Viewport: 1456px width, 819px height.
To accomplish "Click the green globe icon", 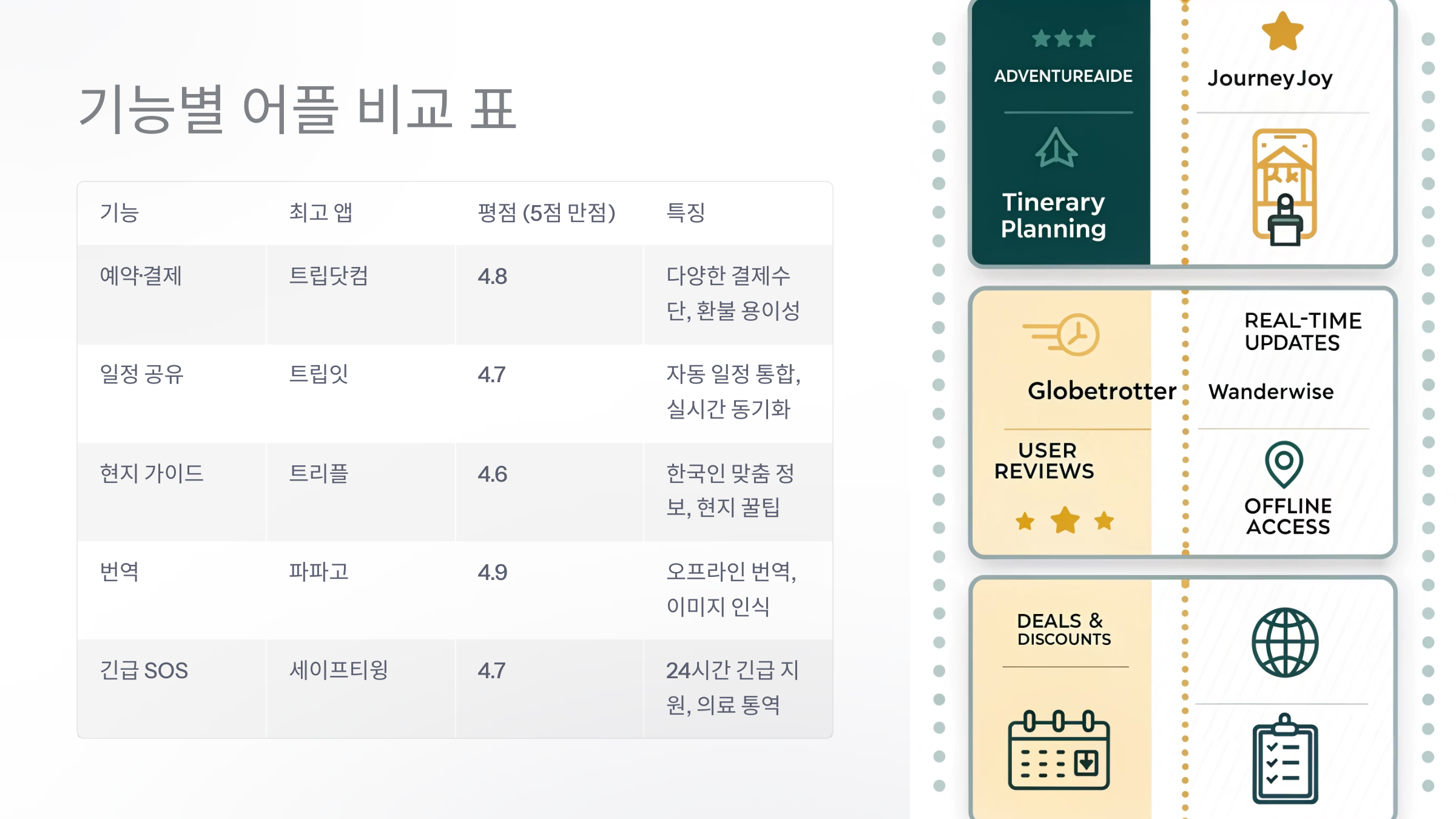I will coord(1285,642).
